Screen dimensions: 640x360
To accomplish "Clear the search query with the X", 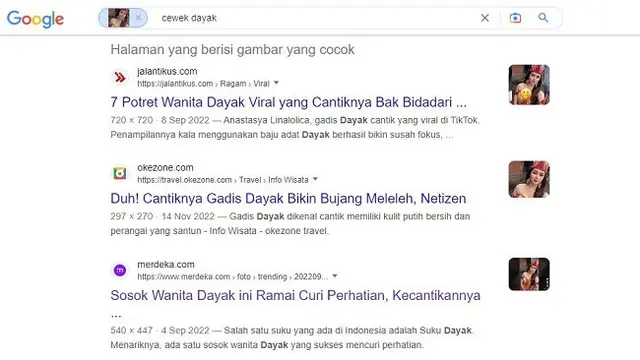I will tap(484, 18).
